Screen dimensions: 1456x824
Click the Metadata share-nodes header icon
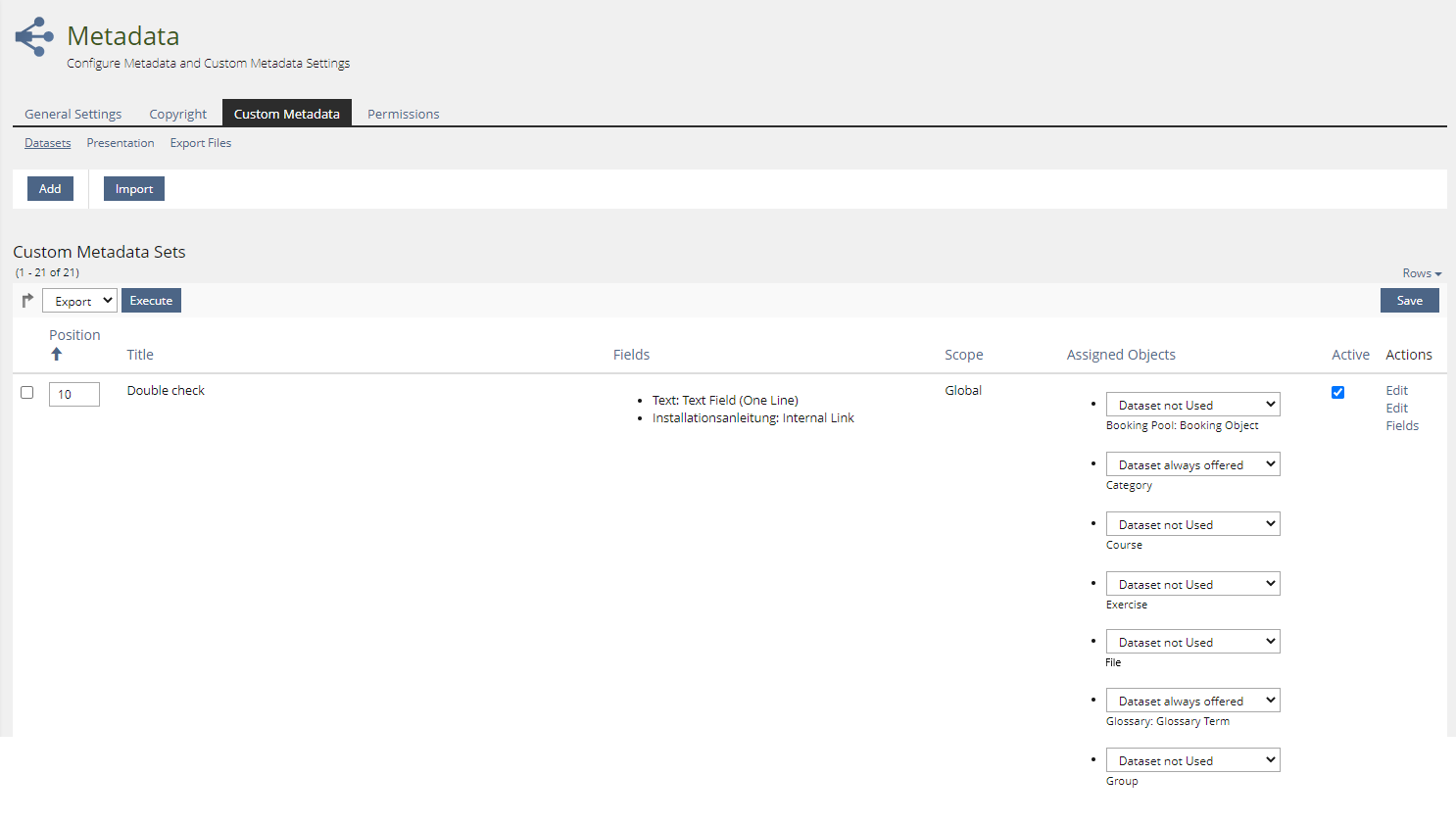click(x=34, y=37)
